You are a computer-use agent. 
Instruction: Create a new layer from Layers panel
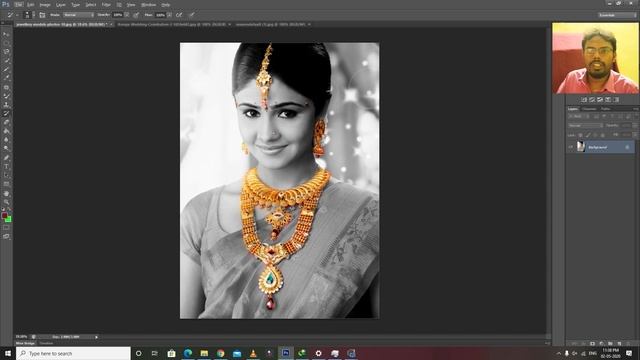pyautogui.click(x=619, y=344)
